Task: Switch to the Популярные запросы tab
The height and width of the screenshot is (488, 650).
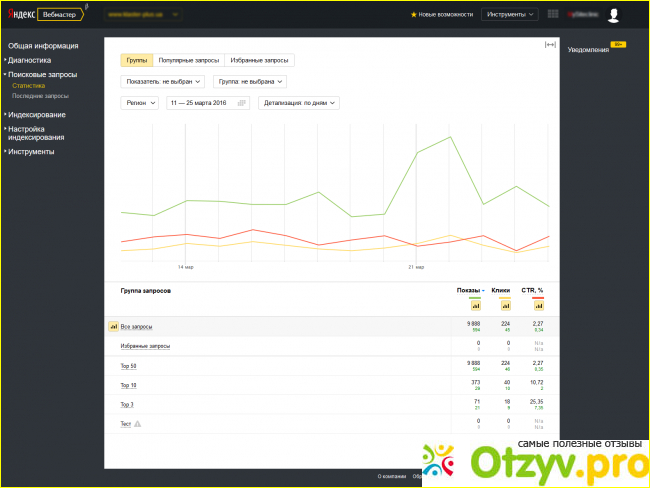Action: 189,61
